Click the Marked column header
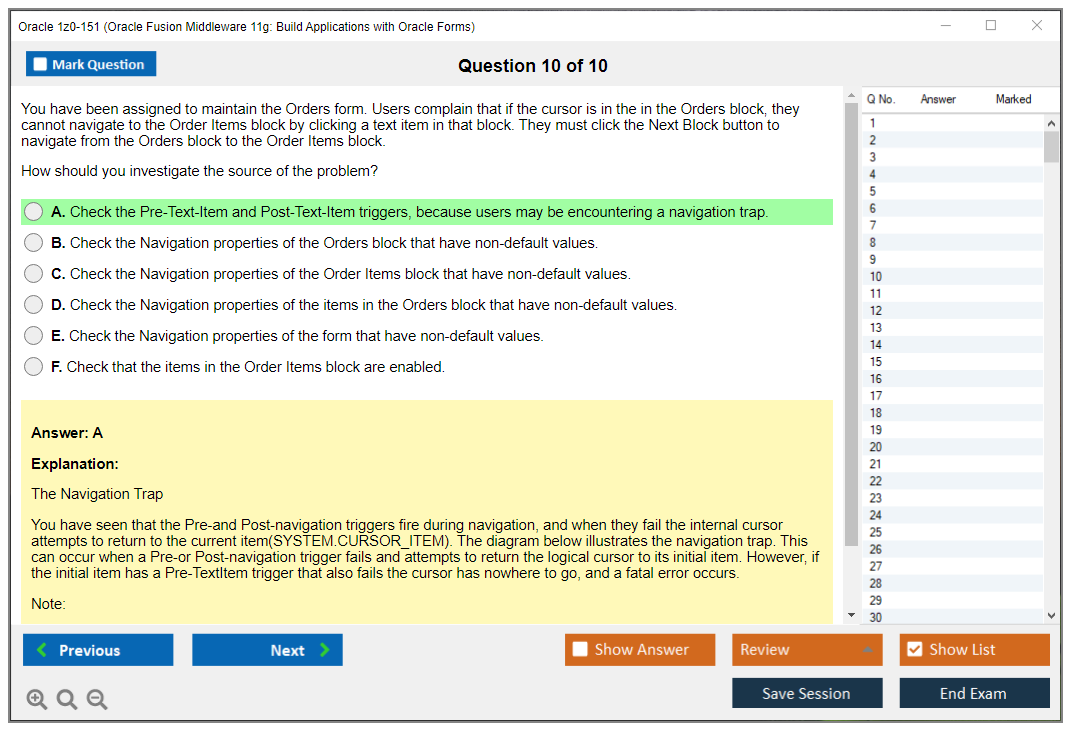 (x=1013, y=99)
